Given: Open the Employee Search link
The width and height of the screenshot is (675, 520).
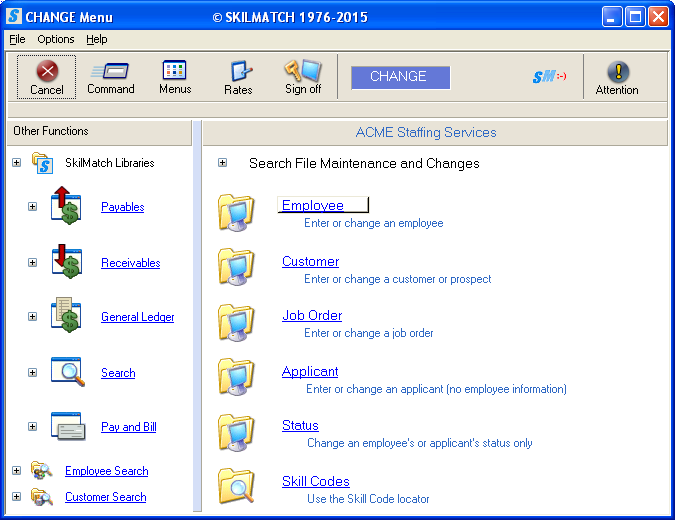Looking at the screenshot, I should click(106, 471).
